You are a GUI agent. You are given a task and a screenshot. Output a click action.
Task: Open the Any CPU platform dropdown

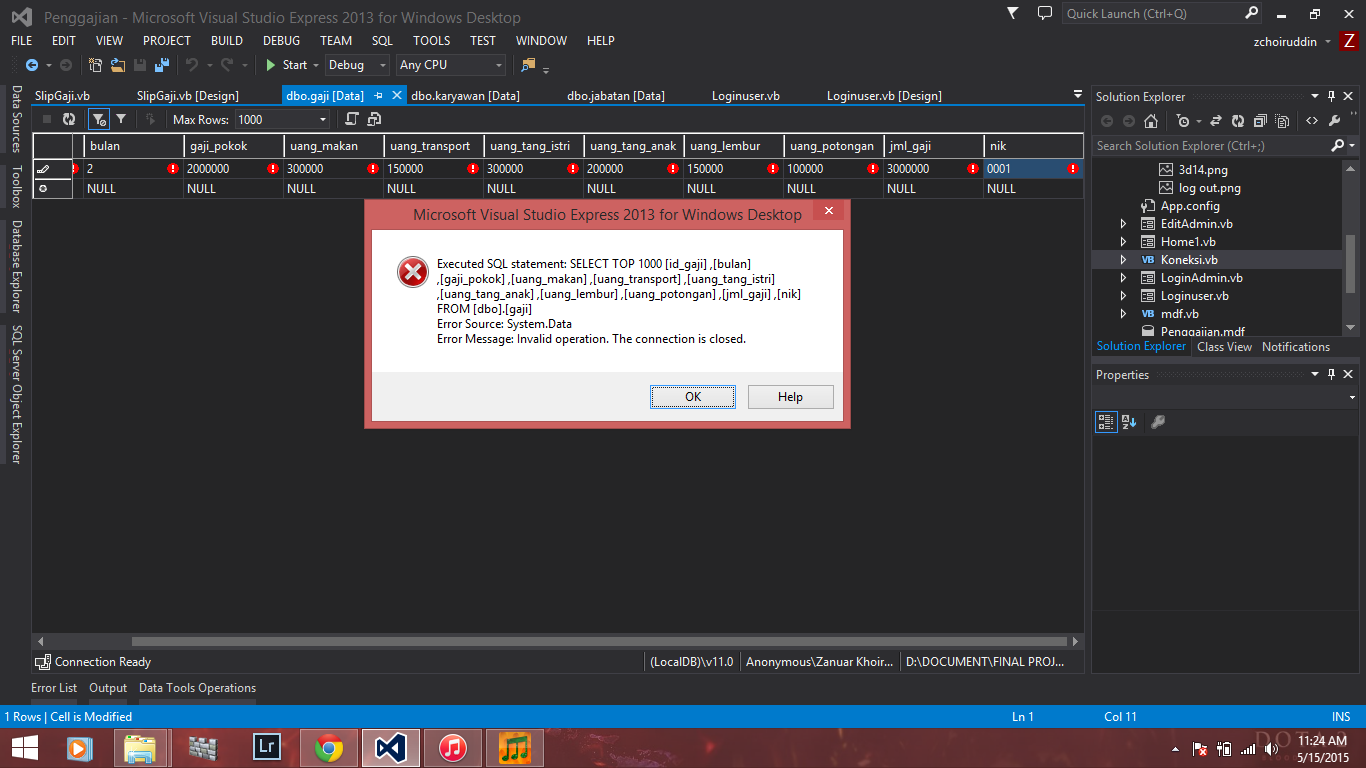pyautogui.click(x=451, y=65)
